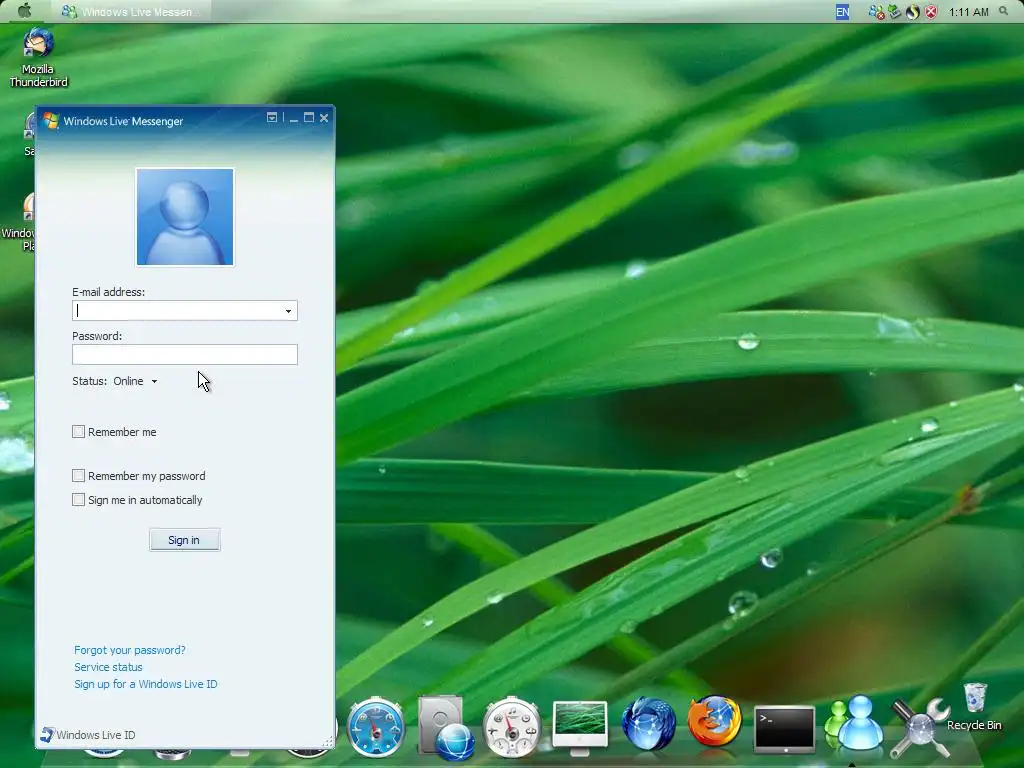1024x768 pixels.
Task: Open the wrench and screwdriver utilities dock icon
Action: pos(919,728)
